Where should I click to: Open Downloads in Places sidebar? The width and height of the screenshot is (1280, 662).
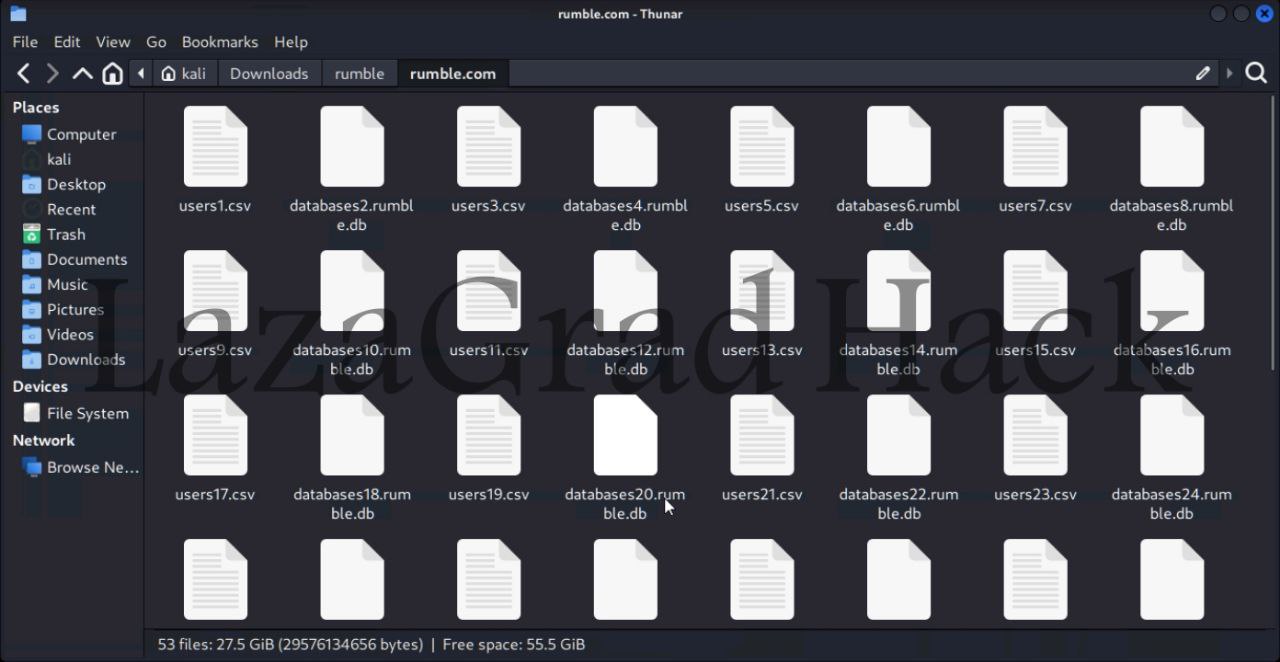point(72,359)
